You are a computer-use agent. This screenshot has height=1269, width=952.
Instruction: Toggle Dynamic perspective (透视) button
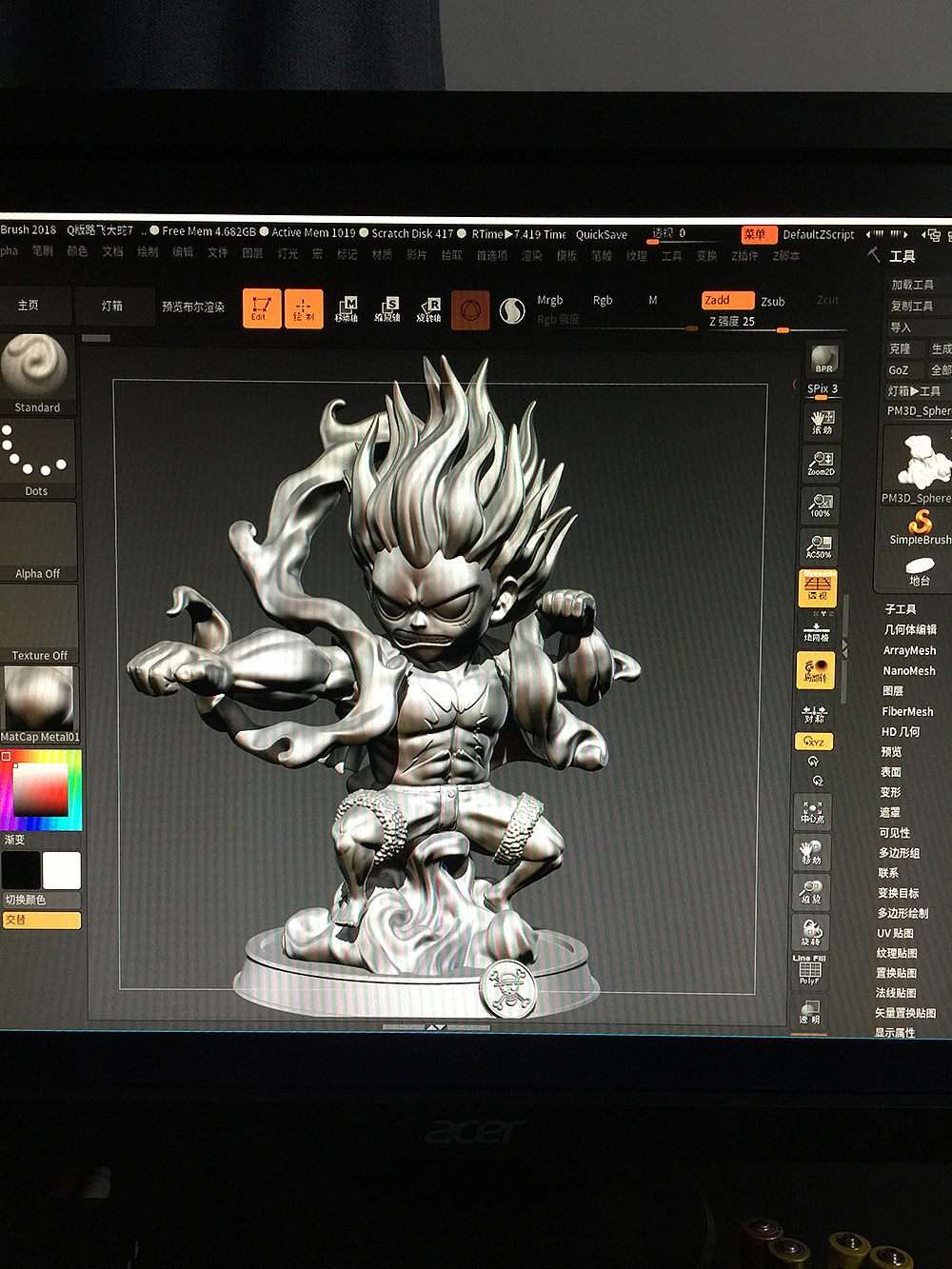pyautogui.click(x=818, y=588)
